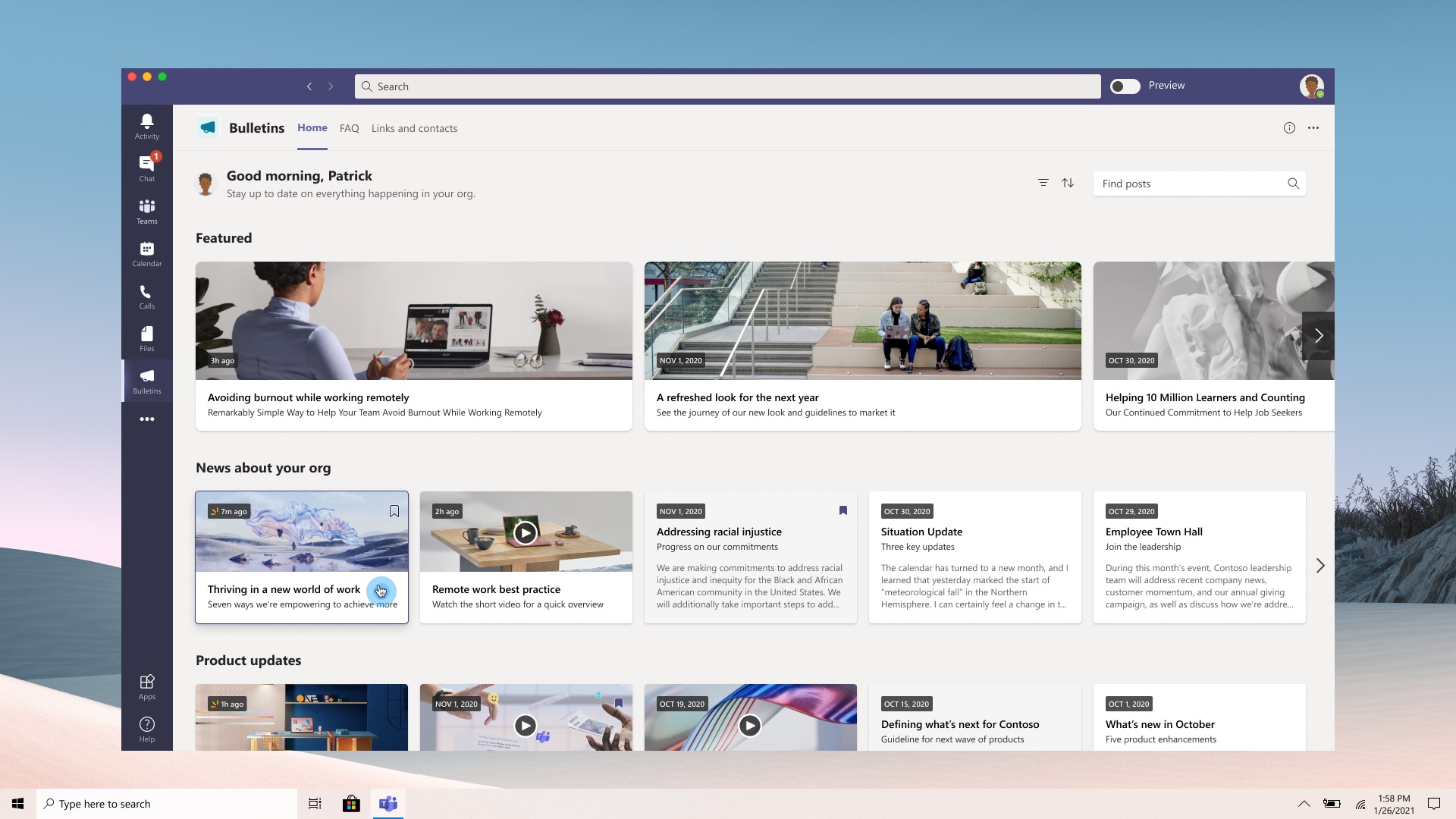Bookmark the Thriving in a new world post
The width and height of the screenshot is (1456, 819).
pyautogui.click(x=394, y=511)
